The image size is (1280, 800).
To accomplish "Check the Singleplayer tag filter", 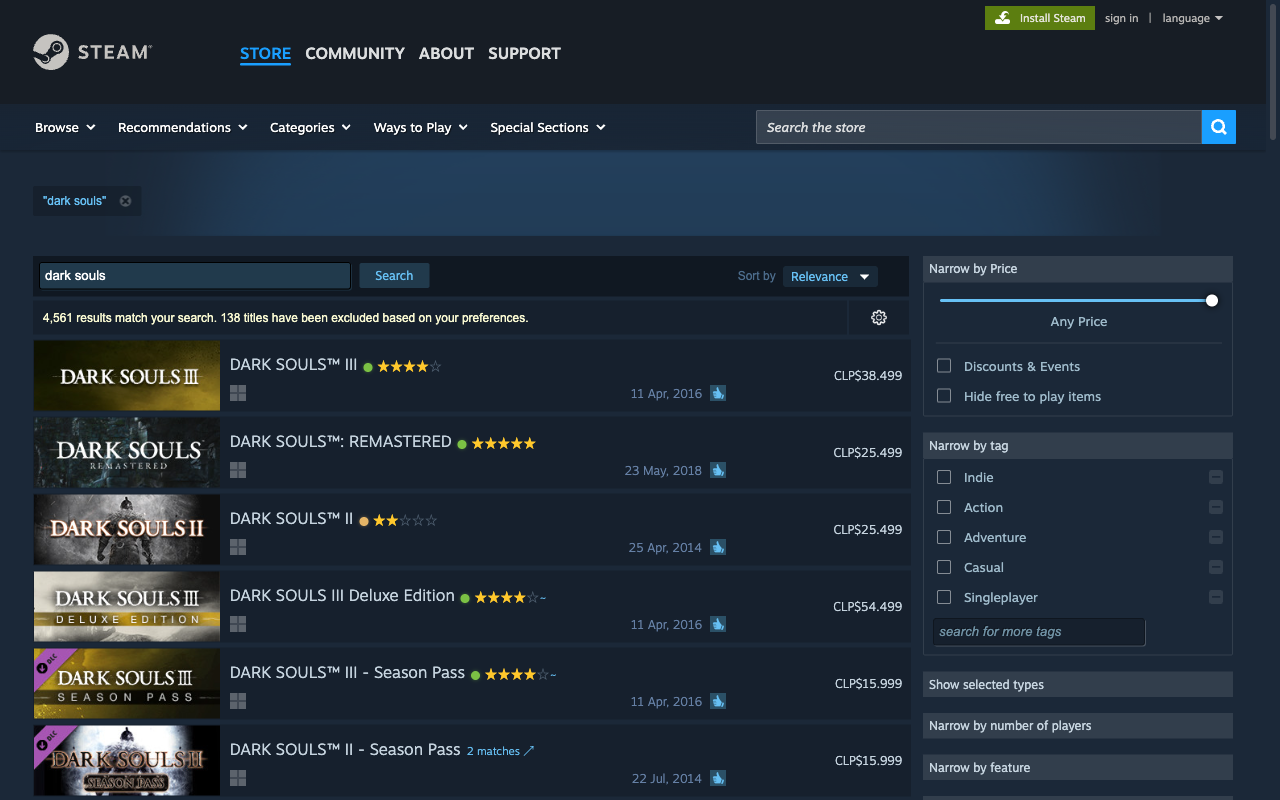I will [x=944, y=597].
